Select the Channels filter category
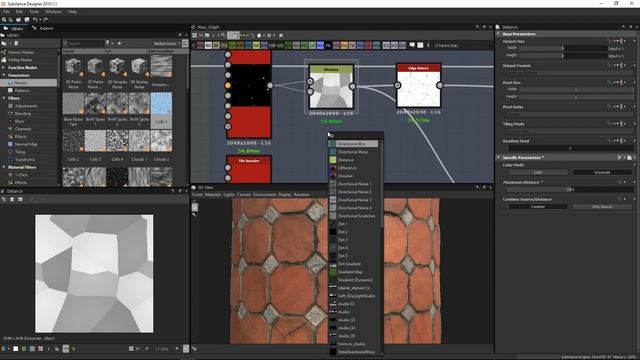Image resolution: width=640 pixels, height=360 pixels. (x=23, y=129)
